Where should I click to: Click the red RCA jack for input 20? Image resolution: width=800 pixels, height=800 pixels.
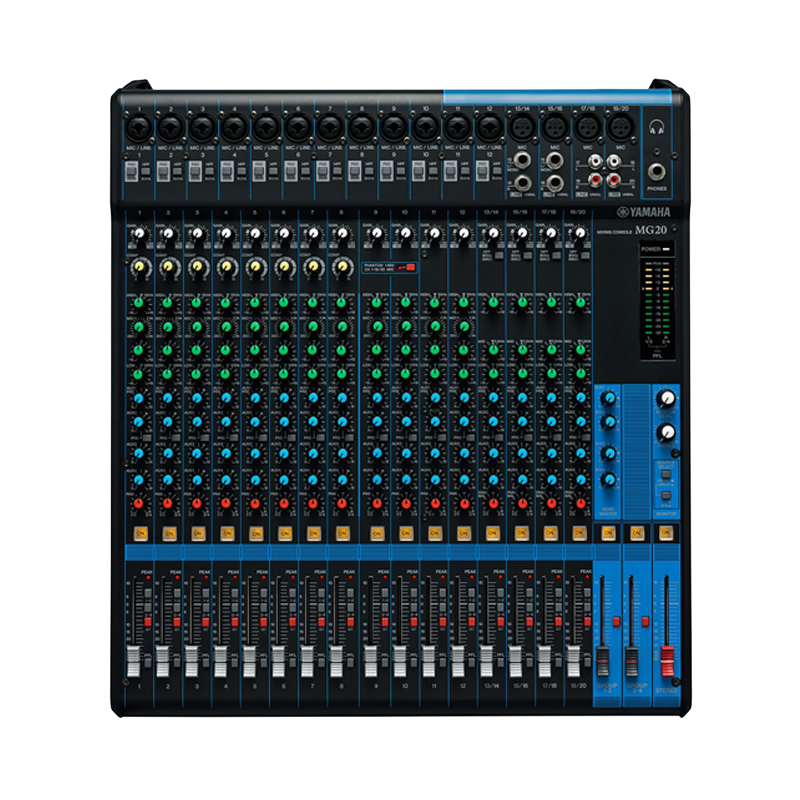pos(614,180)
